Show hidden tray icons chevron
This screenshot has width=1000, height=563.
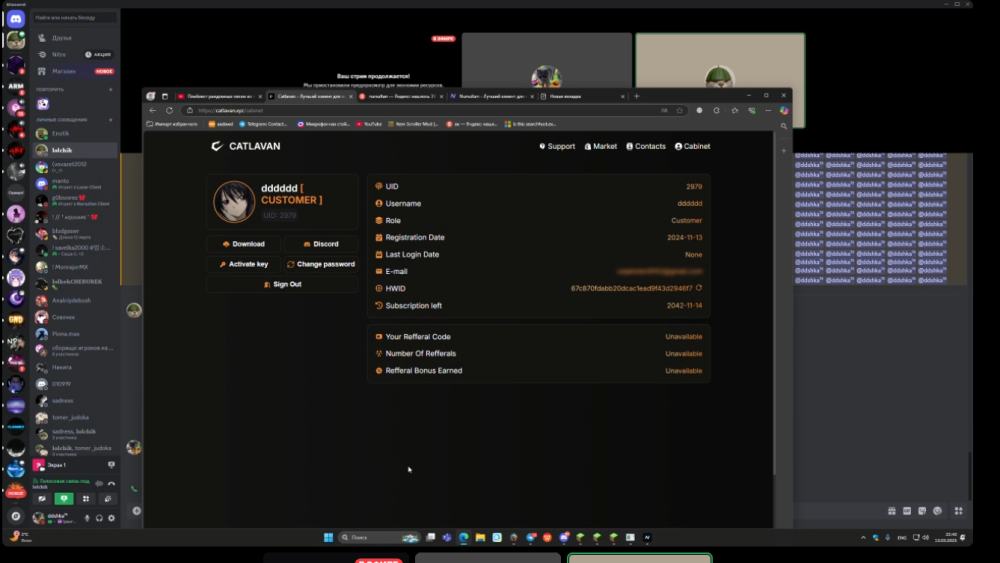click(x=864, y=537)
